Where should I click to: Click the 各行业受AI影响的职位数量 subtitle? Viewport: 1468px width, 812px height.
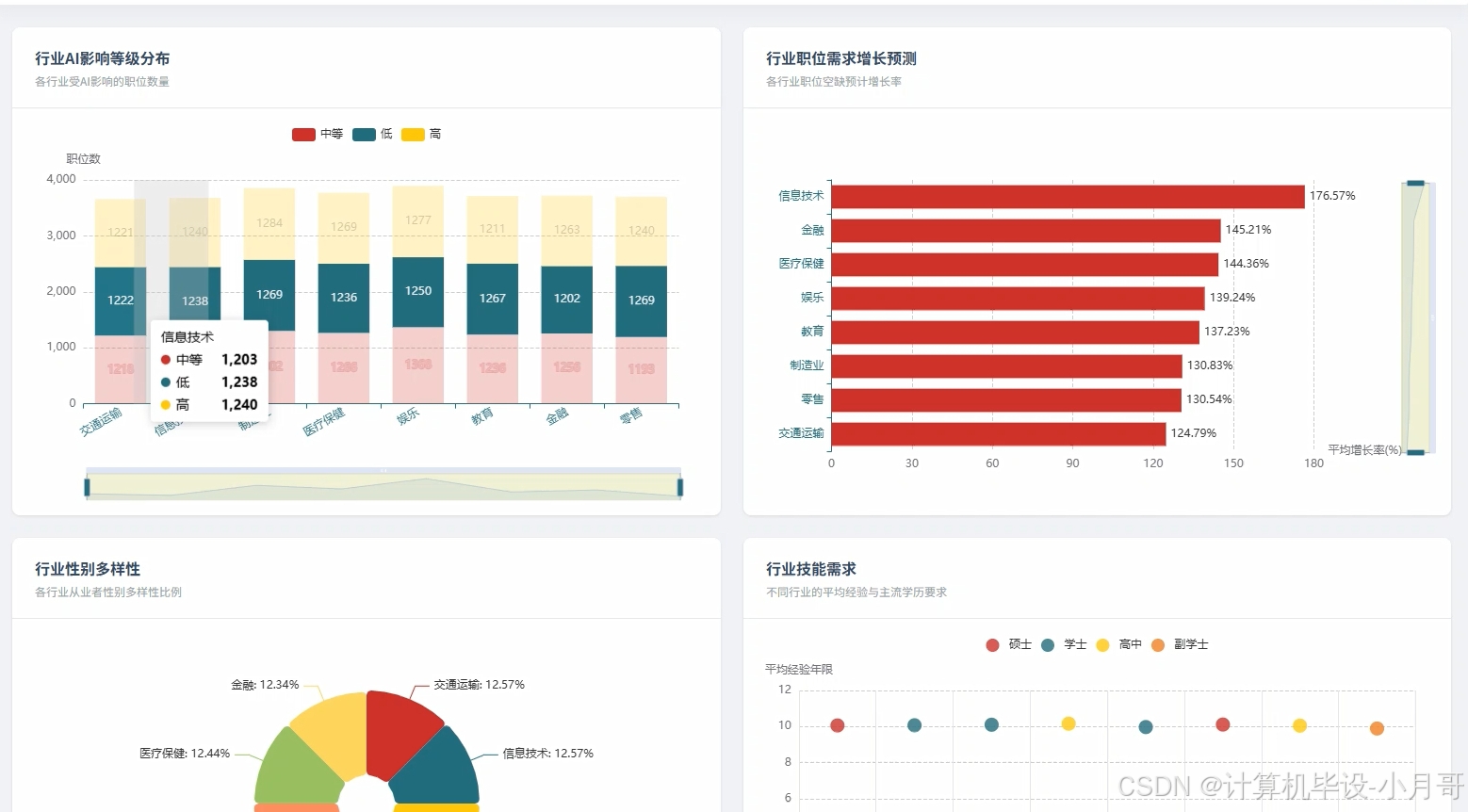[103, 82]
